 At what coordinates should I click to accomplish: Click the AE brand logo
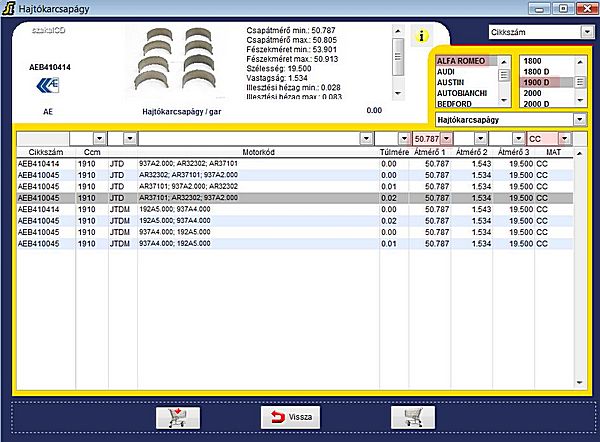[48, 85]
